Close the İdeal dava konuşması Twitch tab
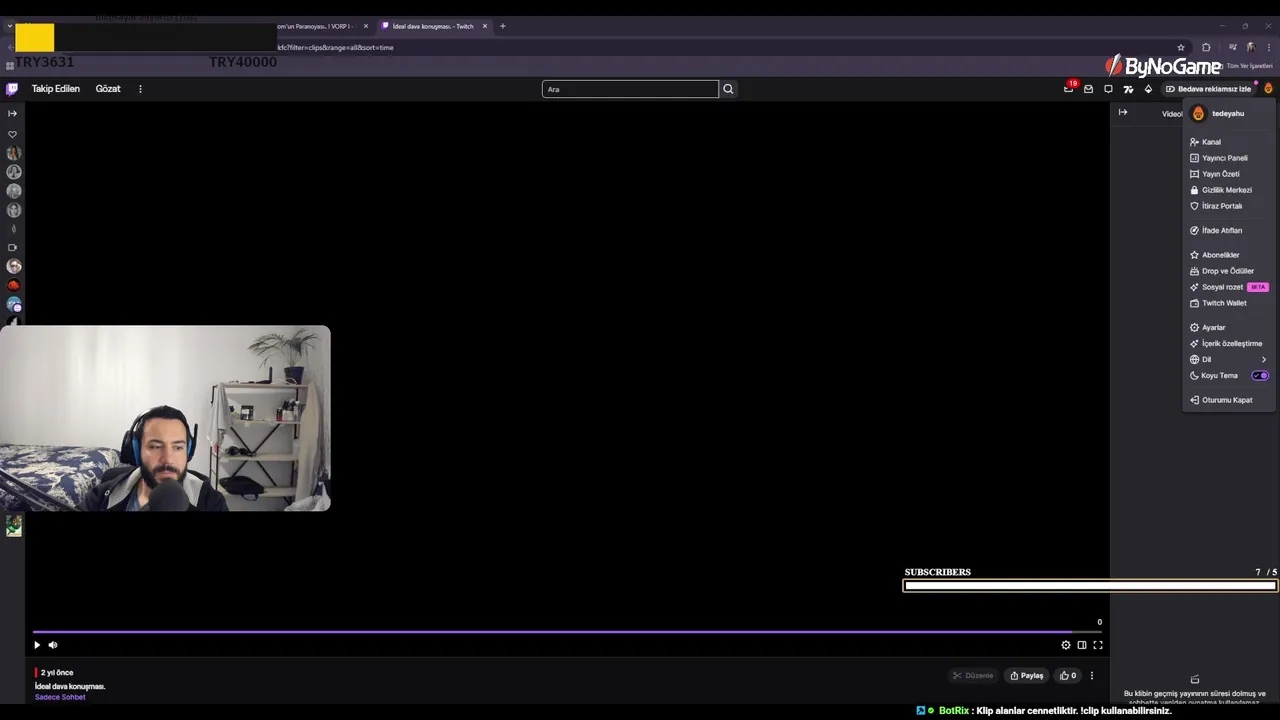The width and height of the screenshot is (1280, 720). (485, 26)
